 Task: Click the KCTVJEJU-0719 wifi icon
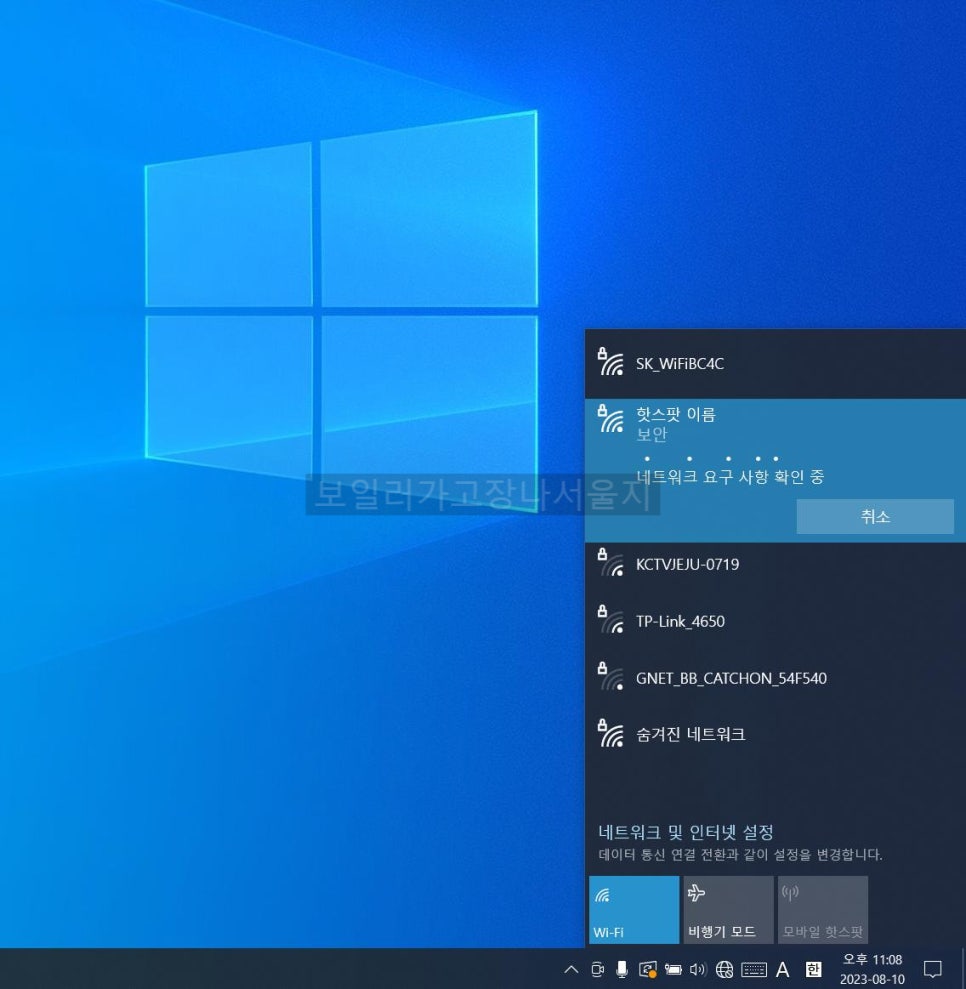pyautogui.click(x=610, y=563)
